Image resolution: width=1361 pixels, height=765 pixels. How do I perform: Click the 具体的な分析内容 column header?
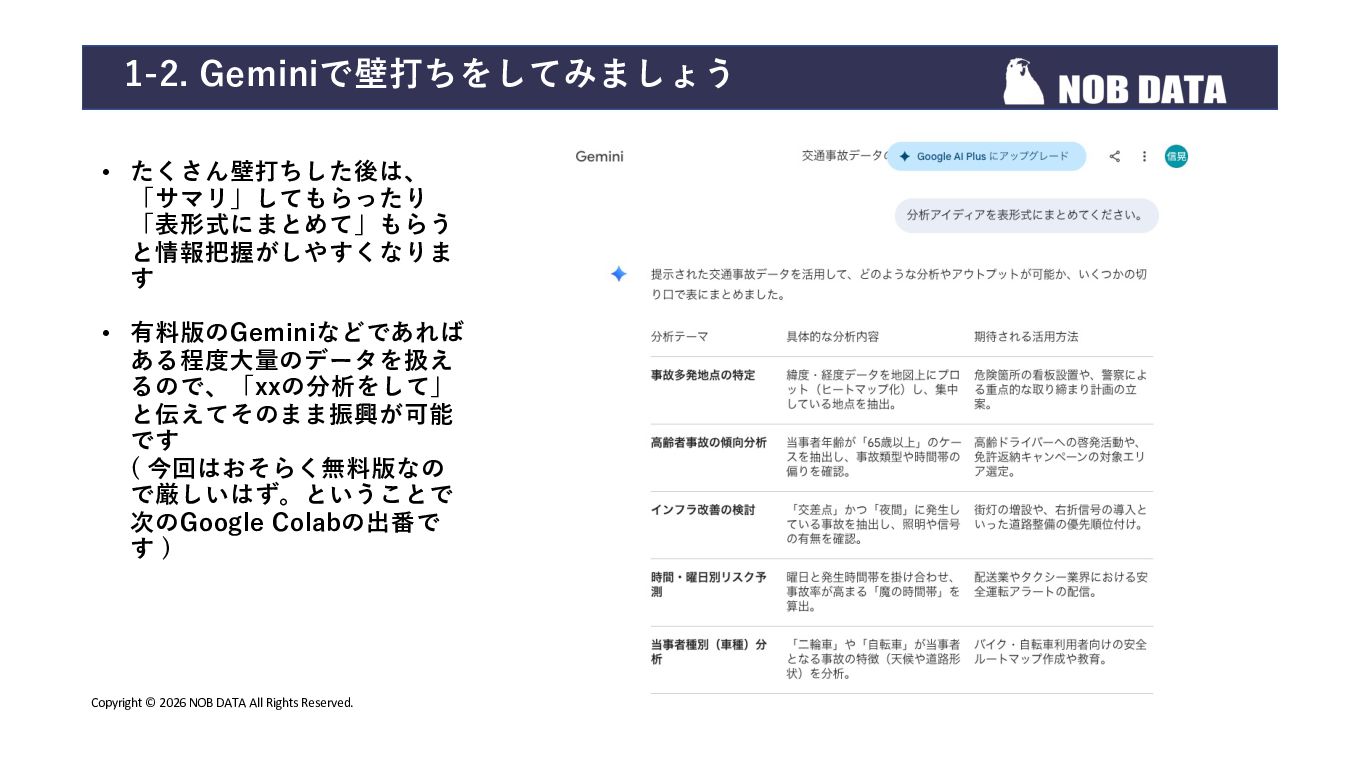832,336
